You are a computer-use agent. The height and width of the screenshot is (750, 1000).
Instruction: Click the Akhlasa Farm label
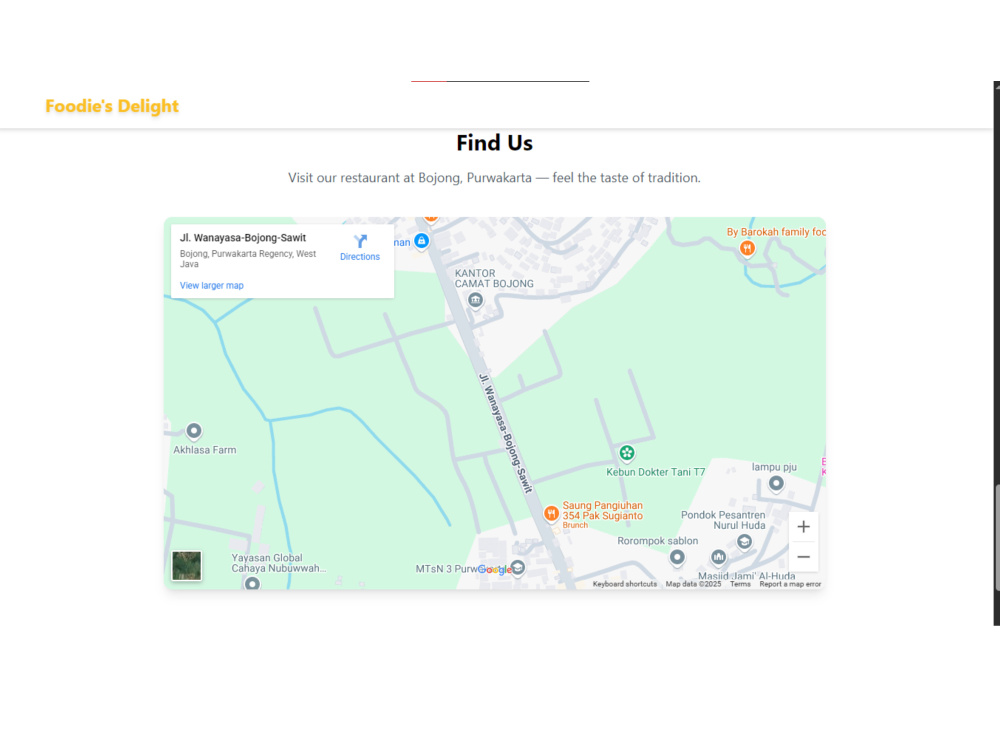[205, 450]
